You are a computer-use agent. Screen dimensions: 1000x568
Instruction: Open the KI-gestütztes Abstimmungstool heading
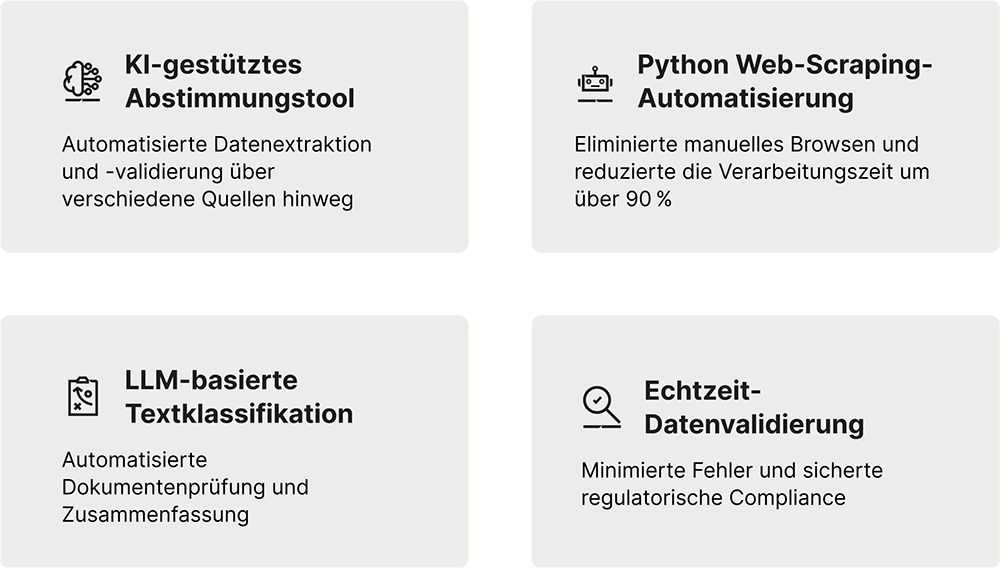point(239,82)
